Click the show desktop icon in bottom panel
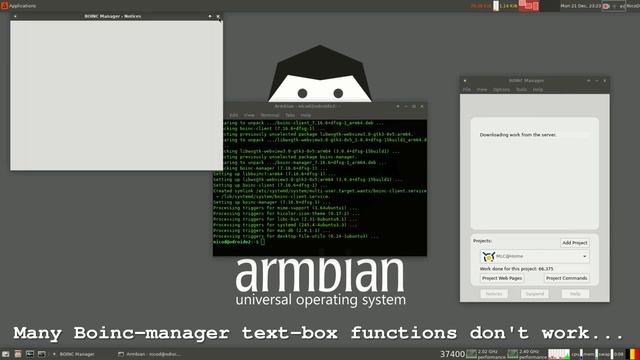This screenshot has width=640, height=360. [5, 354]
